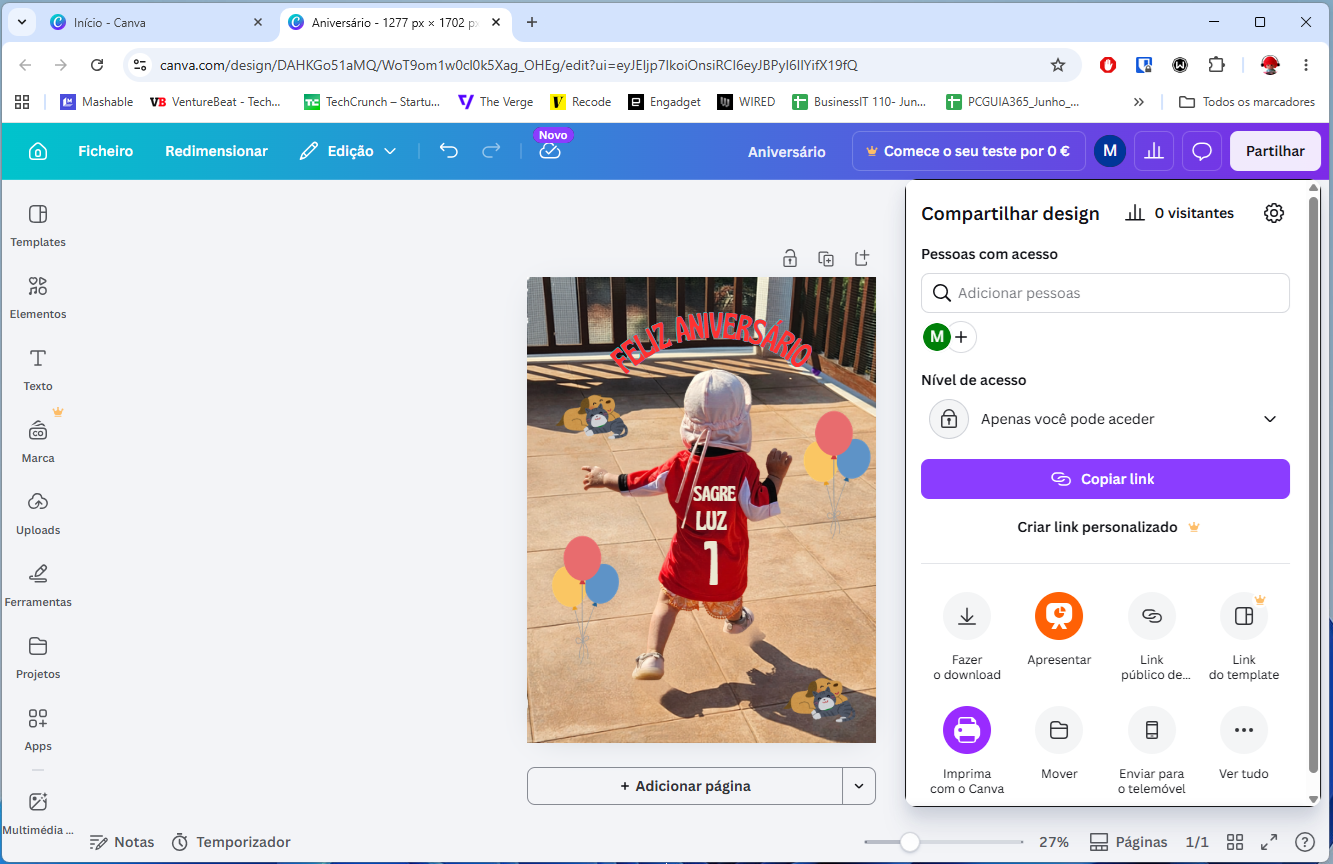Image resolution: width=1333 pixels, height=864 pixels.
Task: Open the Temporizador in bottom bar
Action: click(x=231, y=842)
